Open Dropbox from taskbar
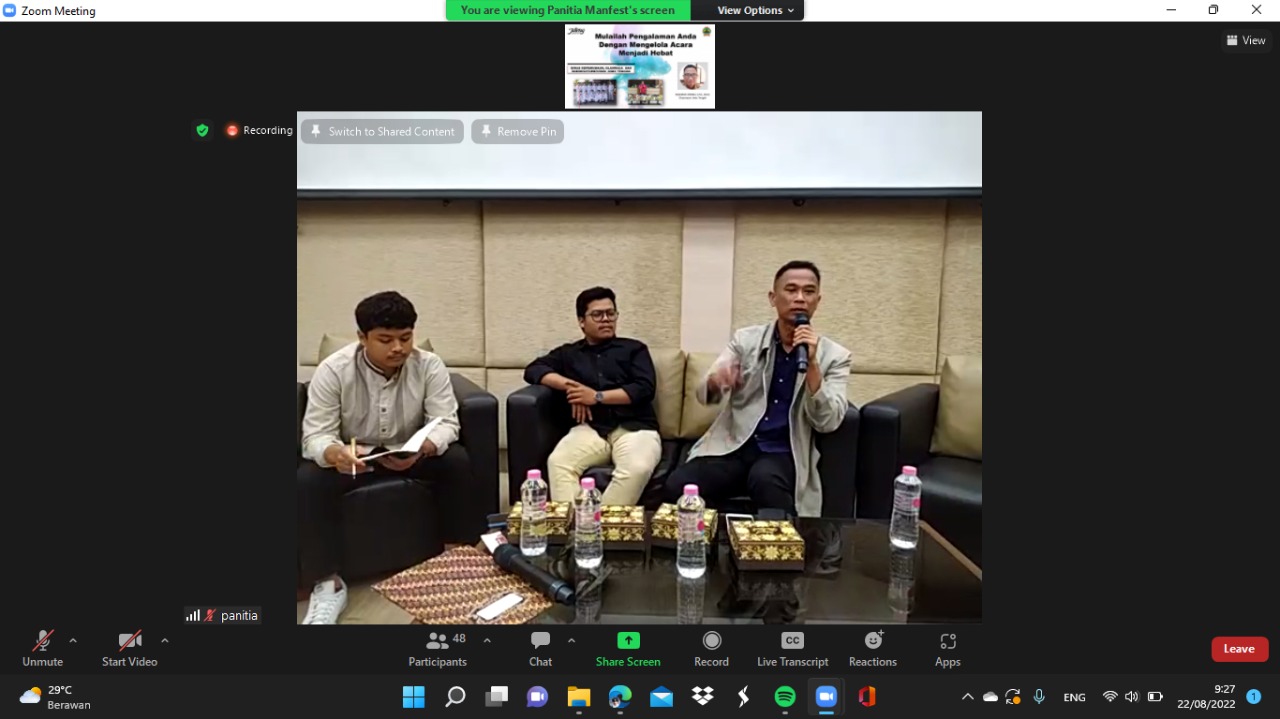Screen dimensions: 1280x719 pyautogui.click(x=703, y=696)
